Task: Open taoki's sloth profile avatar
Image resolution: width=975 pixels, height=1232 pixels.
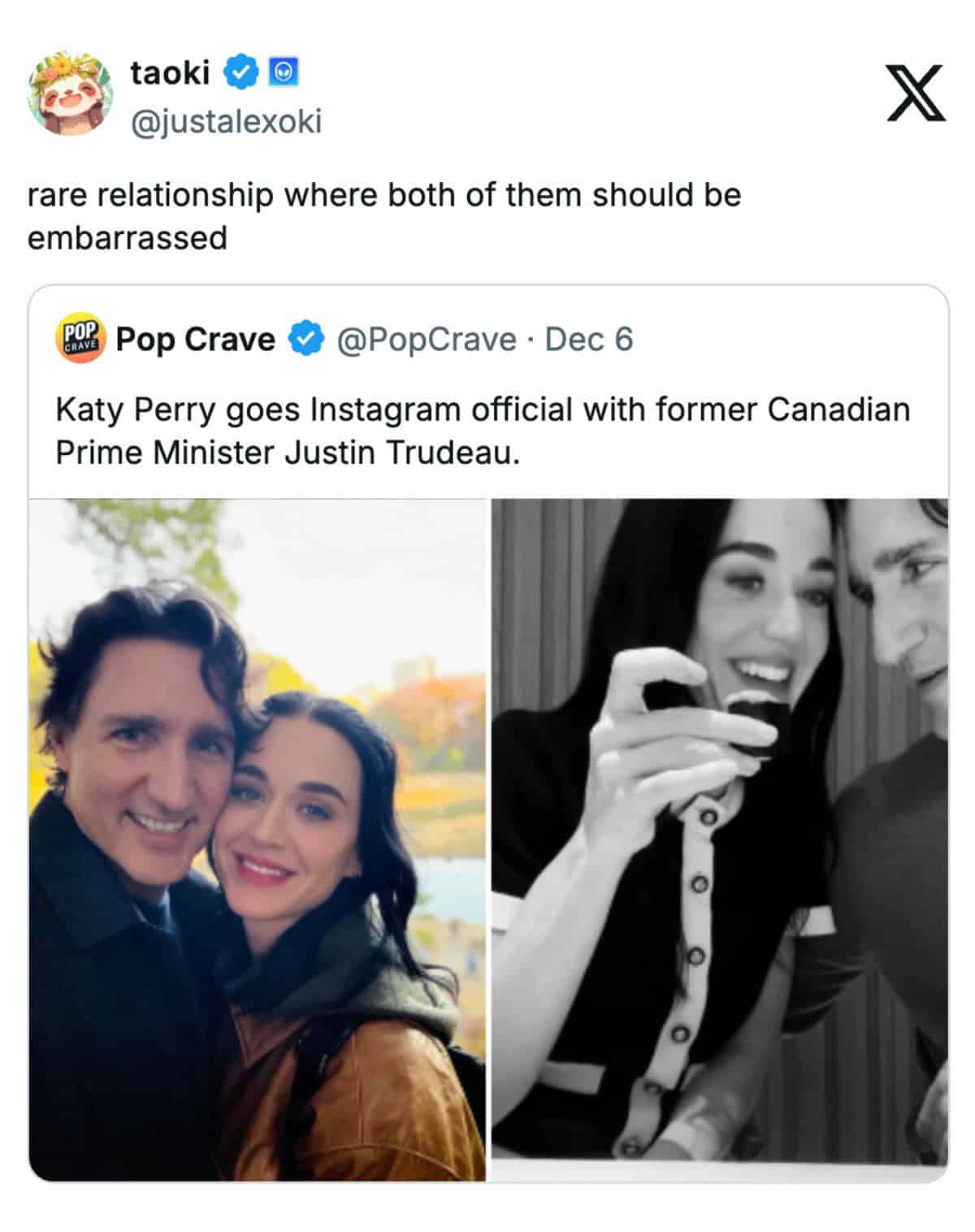Action: [70, 93]
